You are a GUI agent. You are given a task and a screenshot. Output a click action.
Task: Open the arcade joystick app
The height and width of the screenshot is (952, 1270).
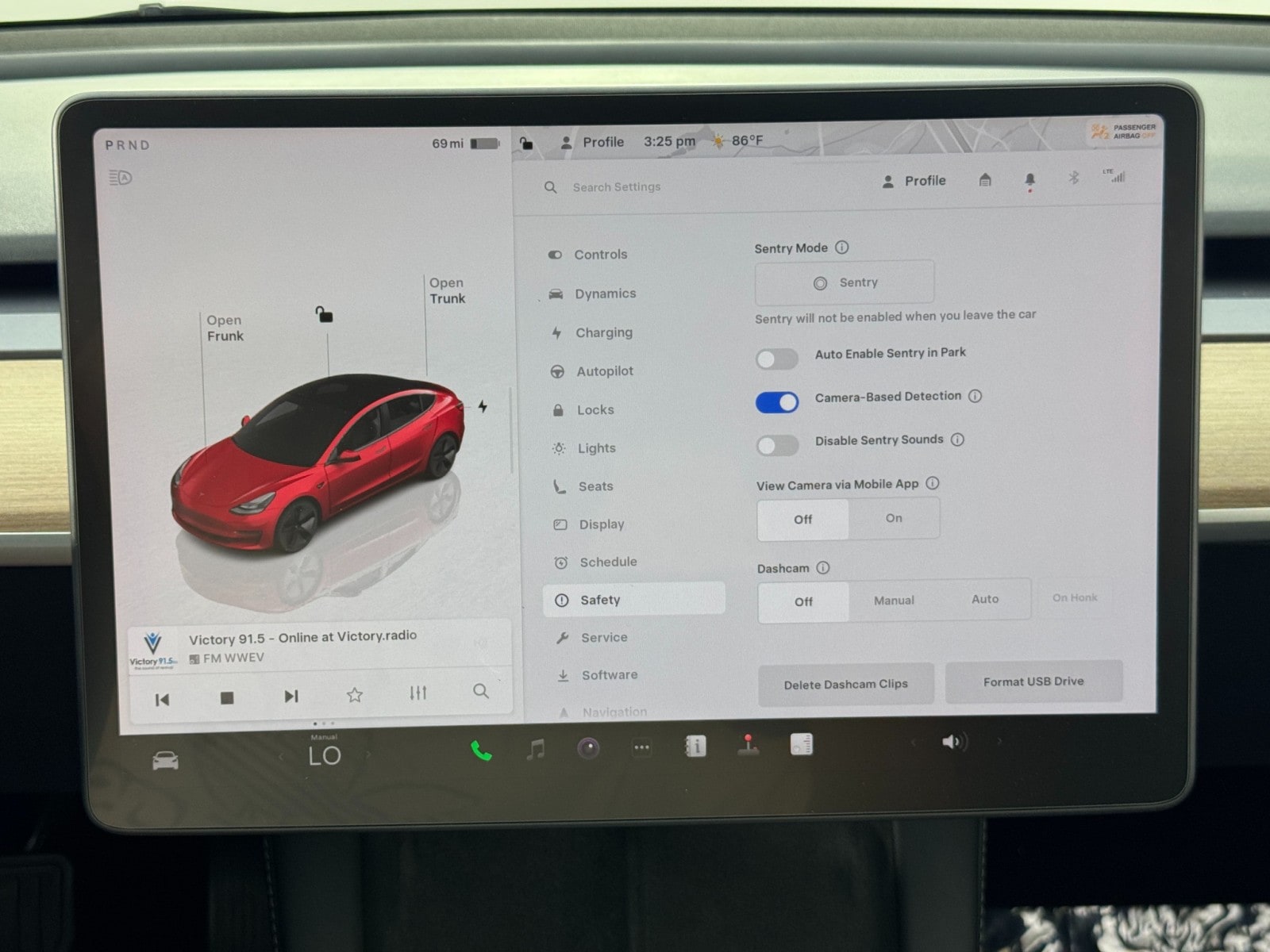coord(748,746)
